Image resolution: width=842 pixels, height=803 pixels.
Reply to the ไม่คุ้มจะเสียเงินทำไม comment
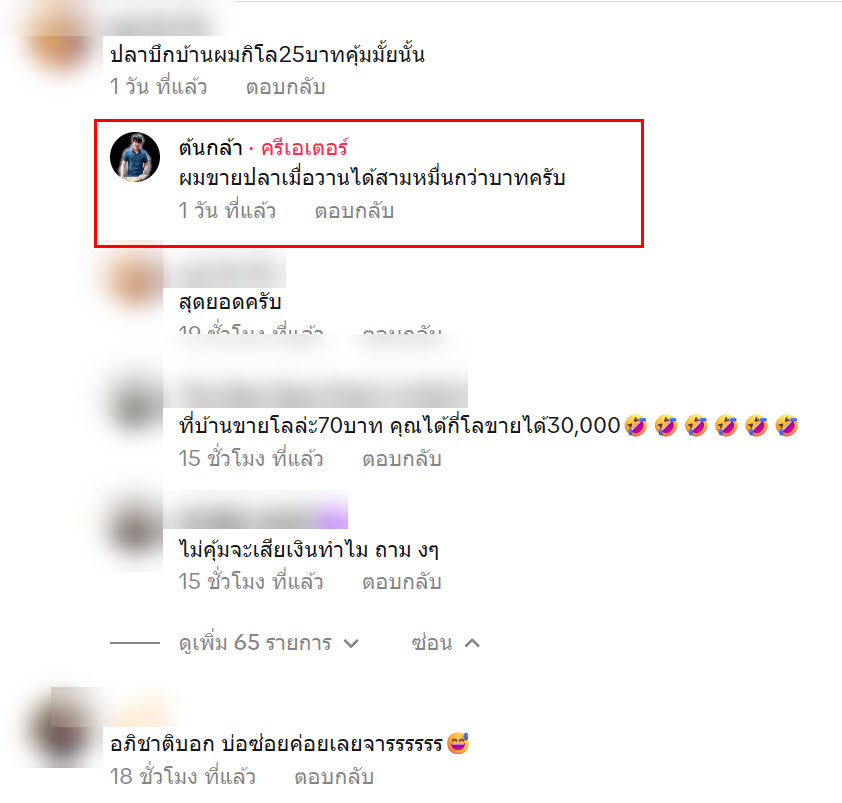402,581
